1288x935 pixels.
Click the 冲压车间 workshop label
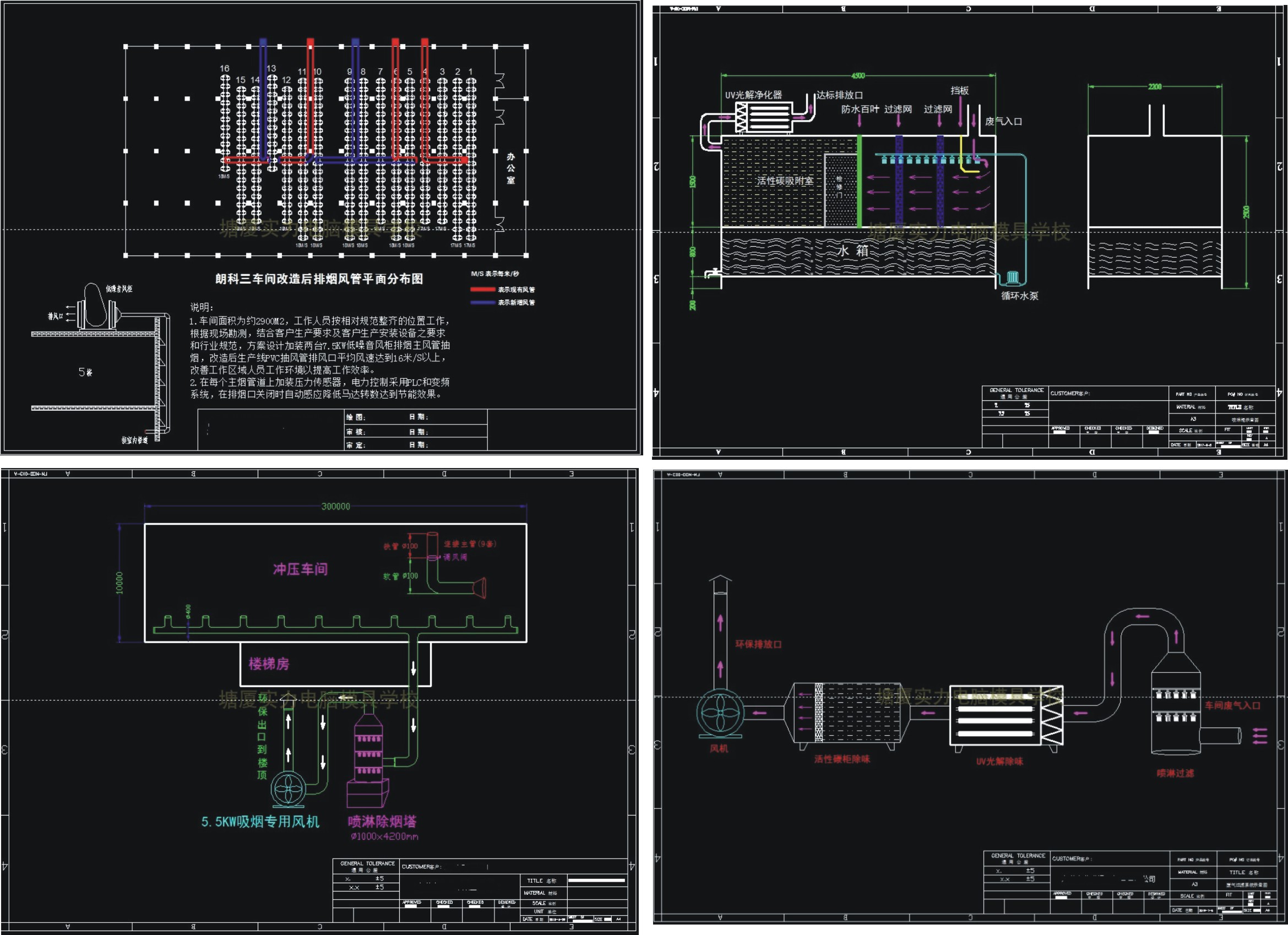pos(300,569)
